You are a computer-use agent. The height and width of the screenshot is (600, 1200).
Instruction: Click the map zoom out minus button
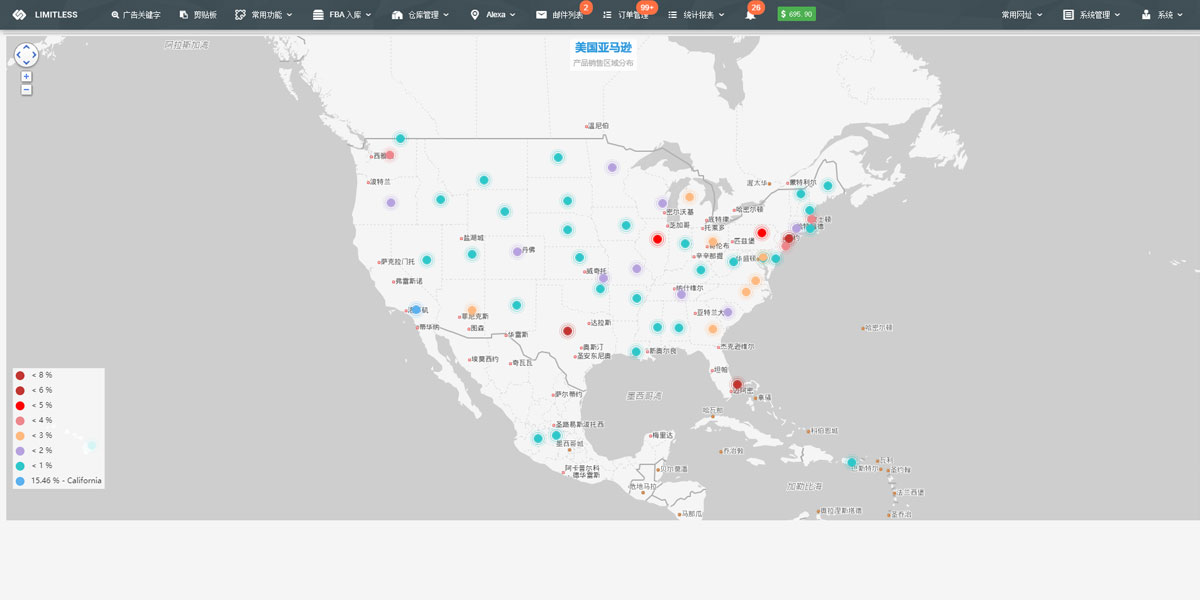[x=26, y=90]
